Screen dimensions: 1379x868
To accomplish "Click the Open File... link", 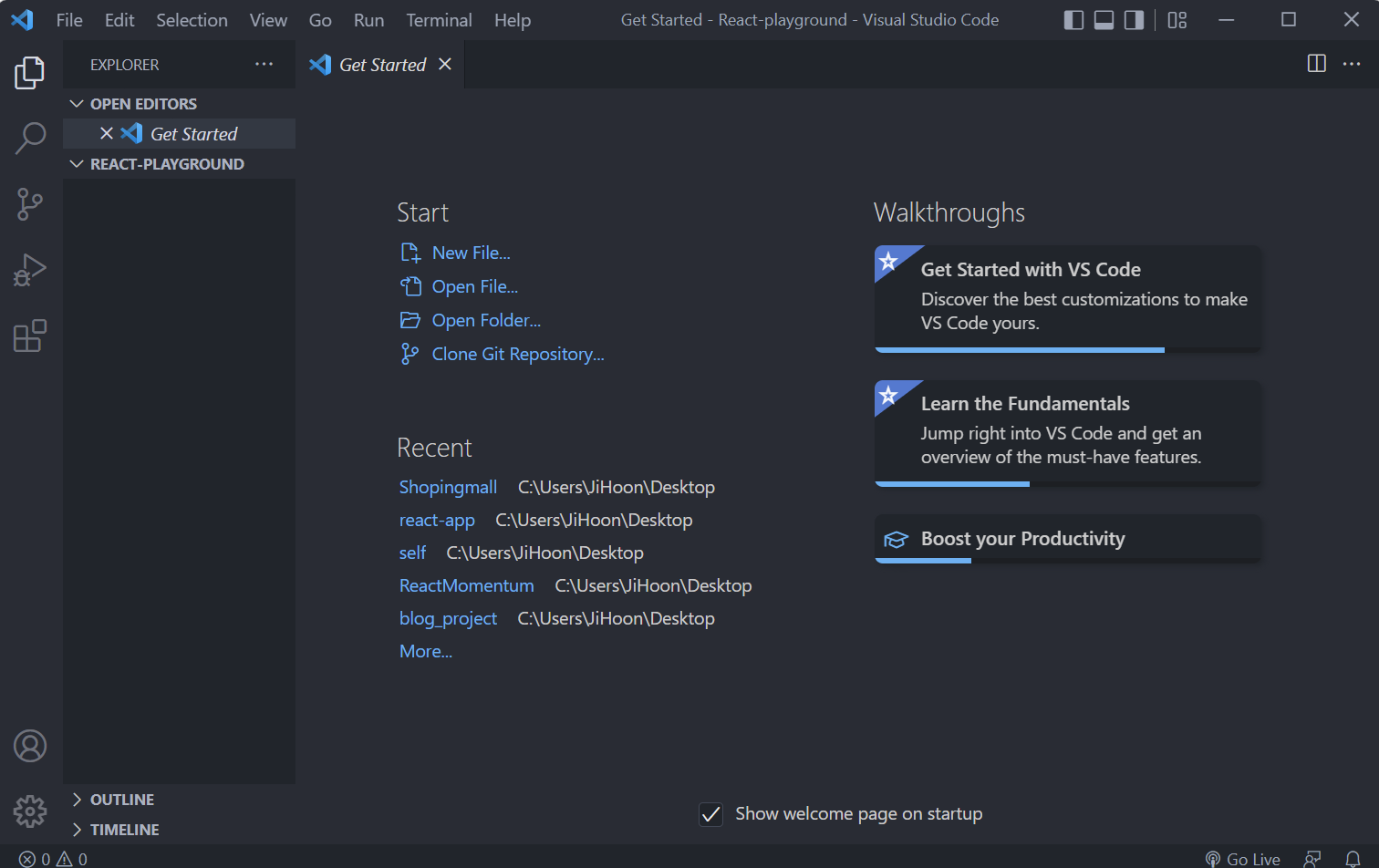I will pos(474,286).
